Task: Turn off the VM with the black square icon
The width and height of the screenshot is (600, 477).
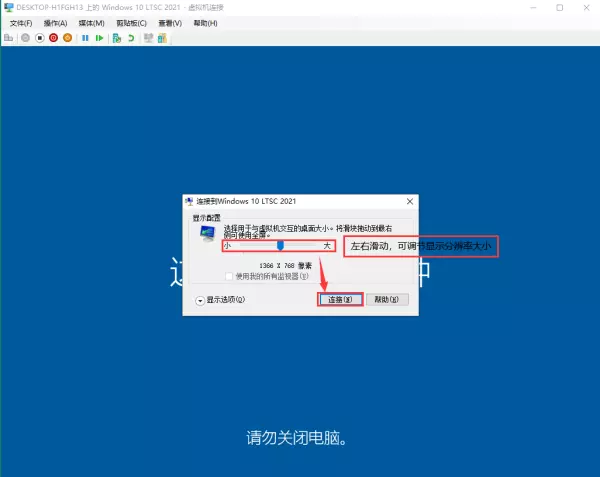Action: [x=39, y=38]
